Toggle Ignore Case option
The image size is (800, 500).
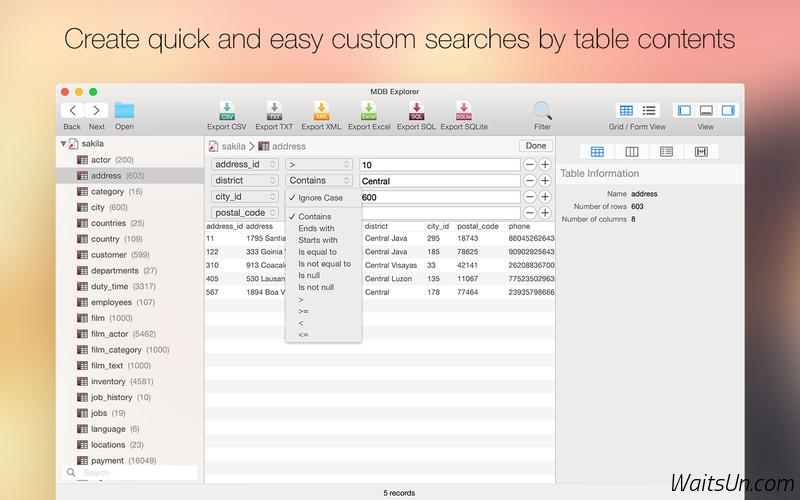click(323, 198)
